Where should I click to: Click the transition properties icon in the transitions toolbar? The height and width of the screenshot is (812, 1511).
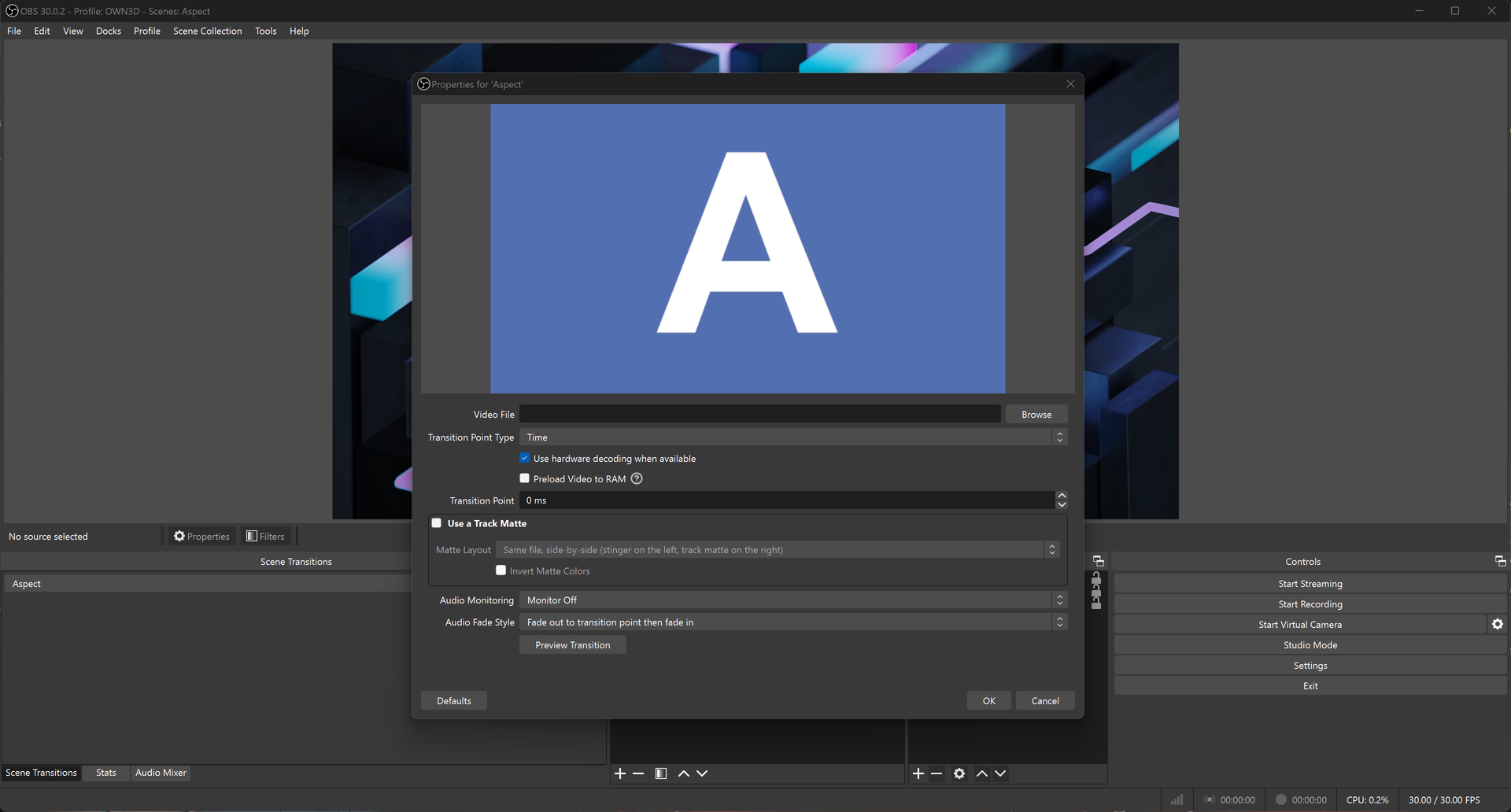661,773
